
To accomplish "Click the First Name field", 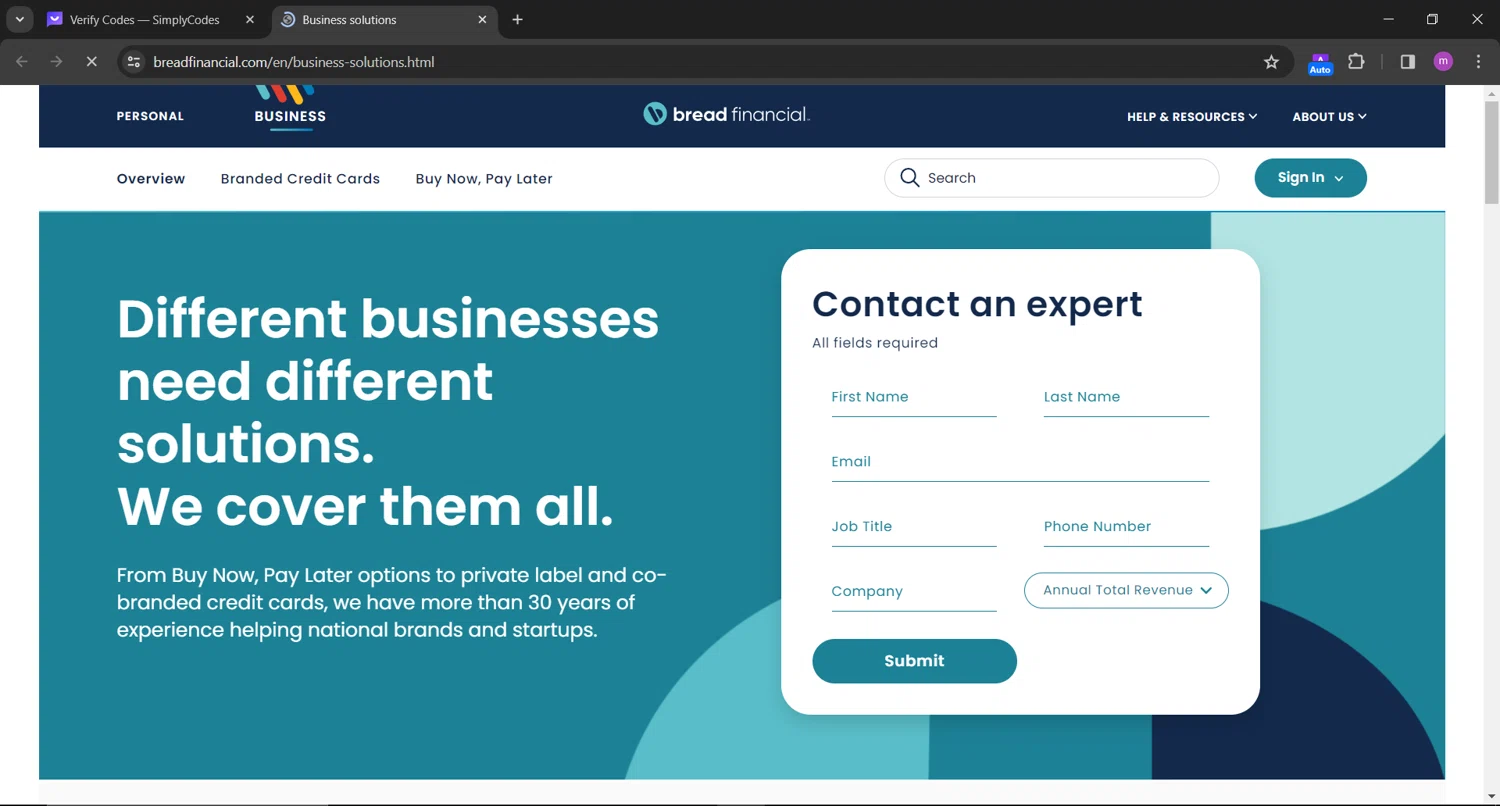I will tap(914, 397).
